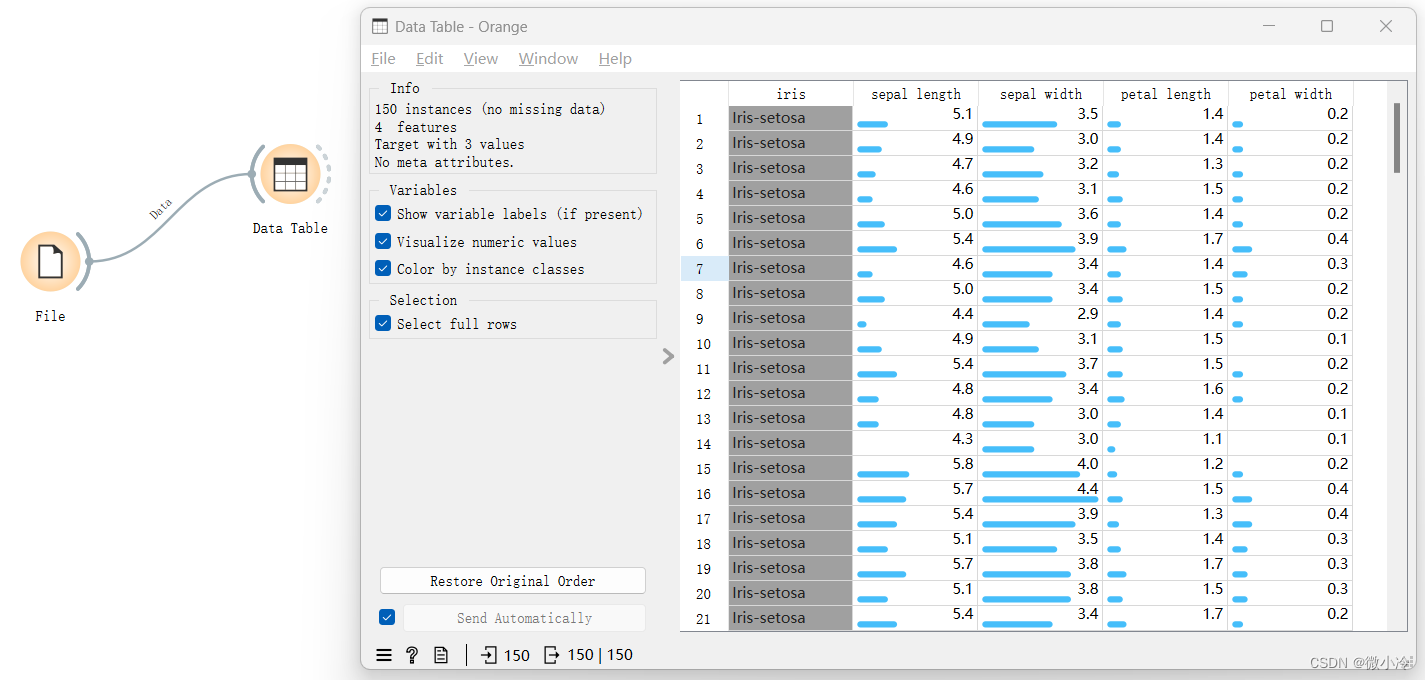Select the File widget node on canvas
Image resolution: width=1425 pixels, height=680 pixels.
50,262
